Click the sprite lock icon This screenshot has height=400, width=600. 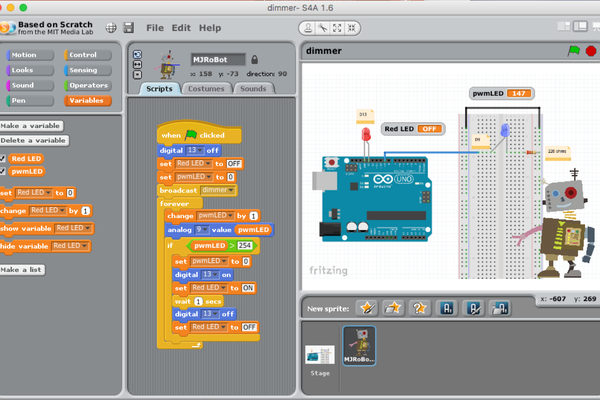(x=254, y=59)
